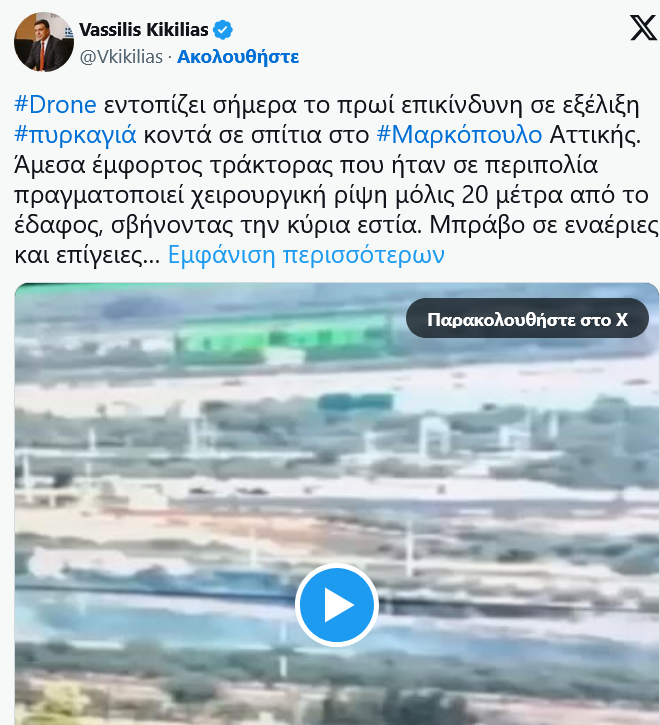Expand tweet with Εμφάνιση περισσότερων
Screen dimensions: 660x725
click(306, 254)
